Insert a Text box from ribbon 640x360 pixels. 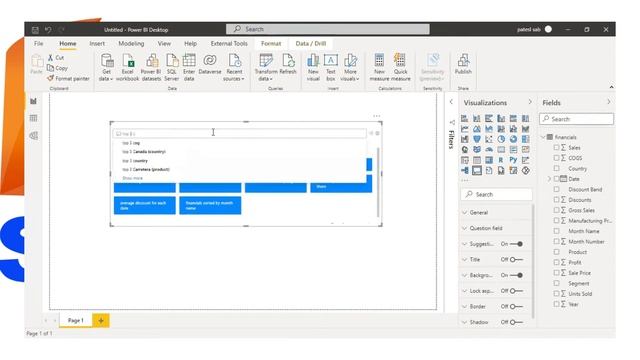(331, 67)
